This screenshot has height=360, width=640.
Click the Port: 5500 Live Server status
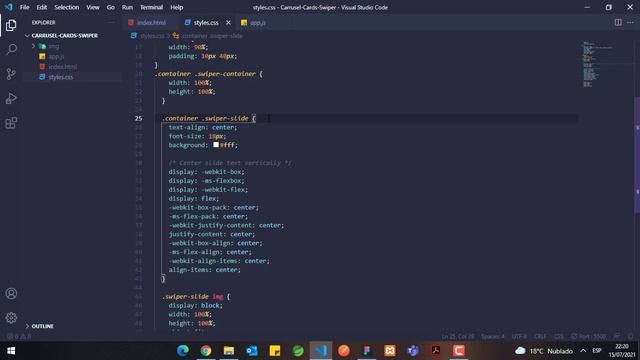point(588,336)
